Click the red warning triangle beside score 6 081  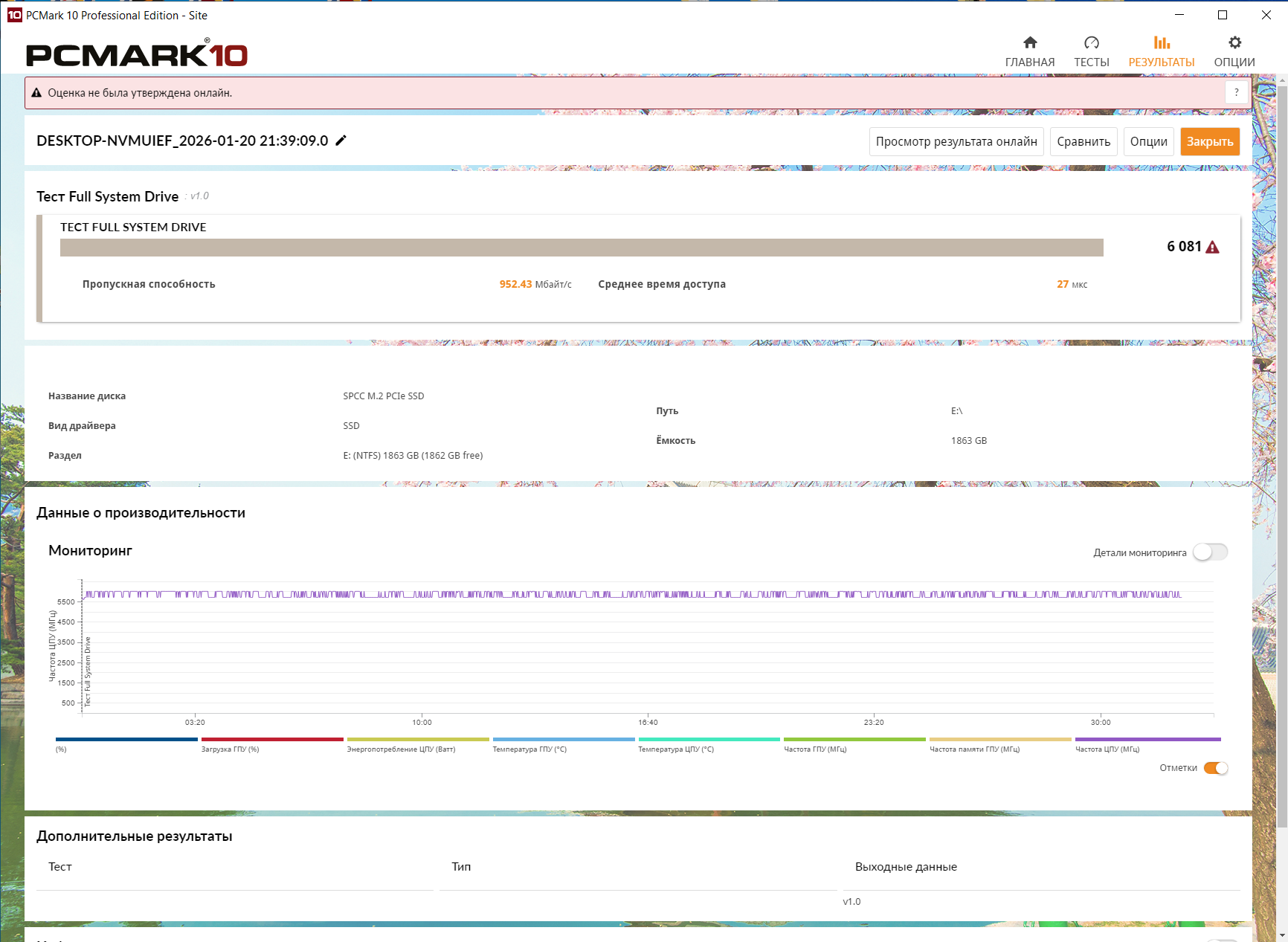tap(1212, 248)
